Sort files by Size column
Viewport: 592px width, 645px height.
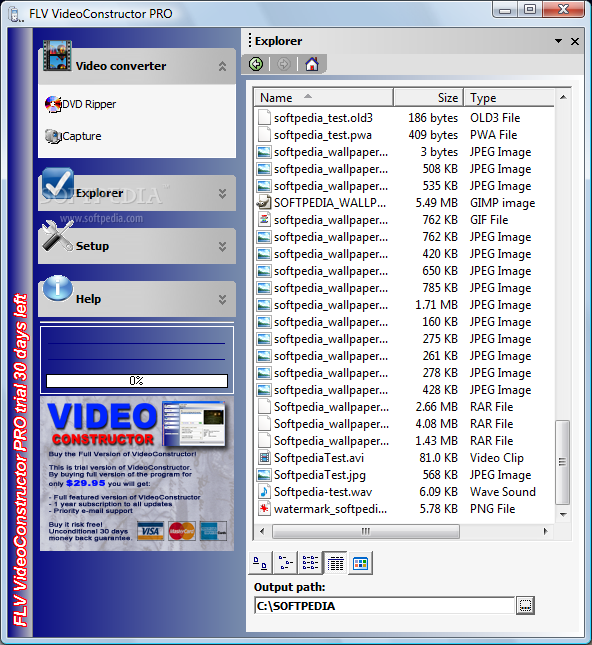pyautogui.click(x=428, y=97)
